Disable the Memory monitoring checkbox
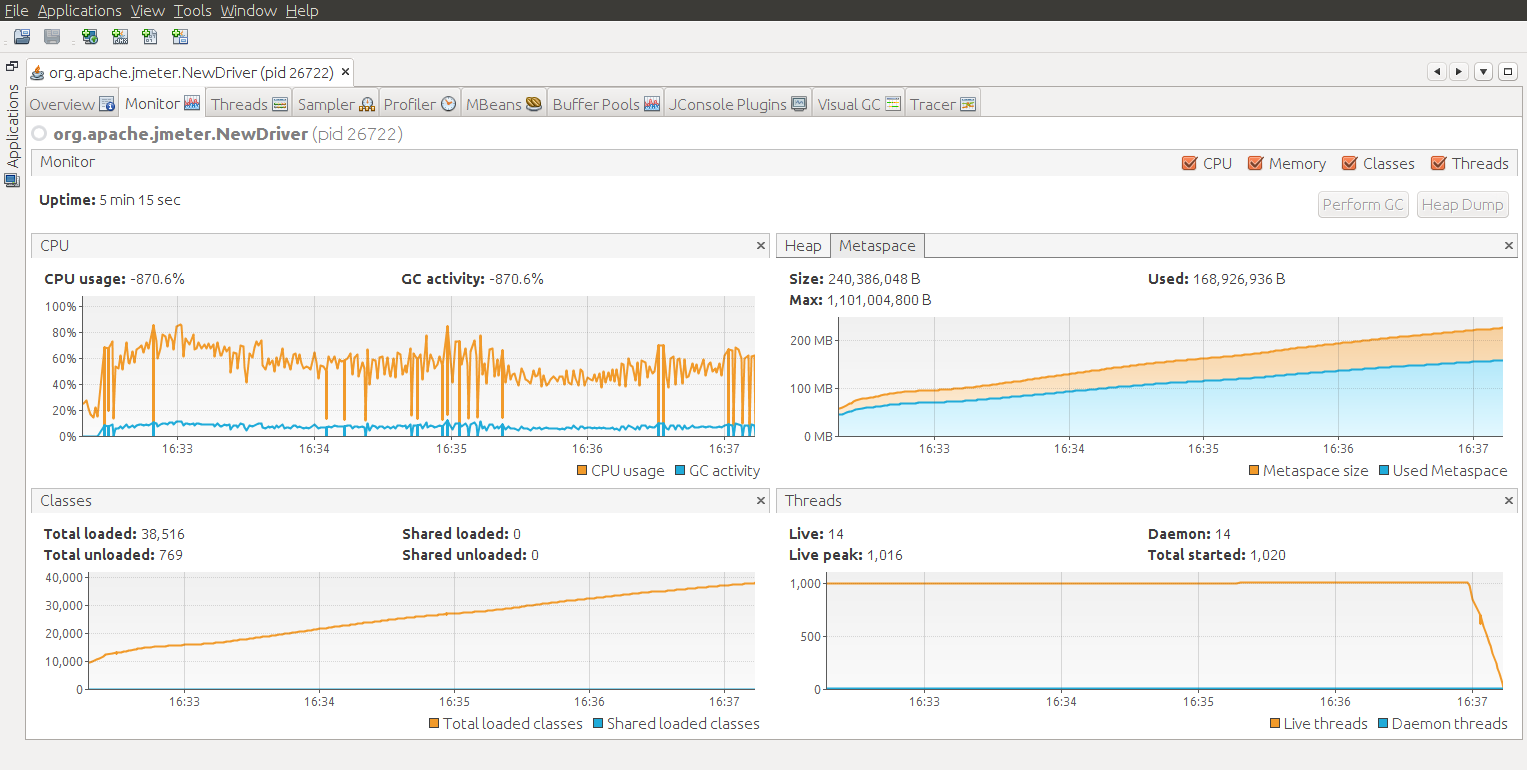The height and width of the screenshot is (770, 1527). [x=1257, y=163]
